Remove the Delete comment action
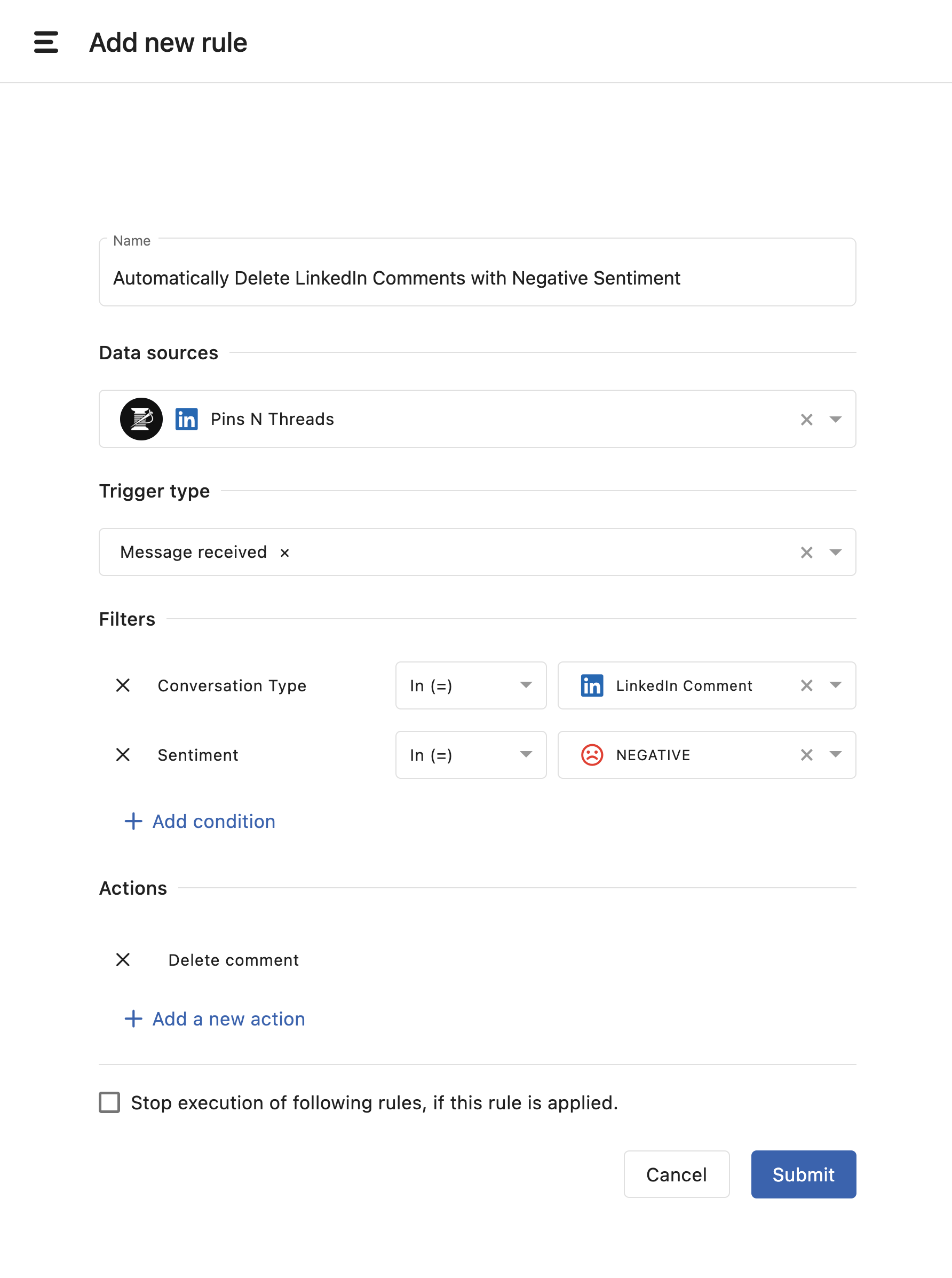The height and width of the screenshot is (1278, 952). tap(123, 959)
